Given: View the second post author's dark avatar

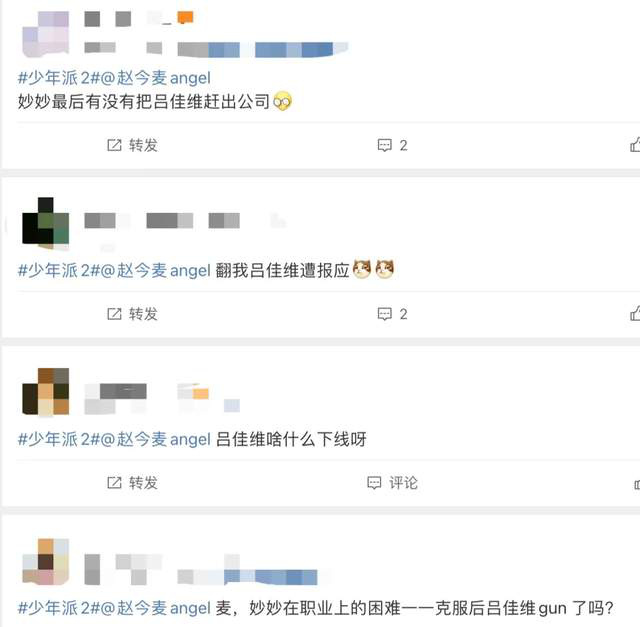Looking at the screenshot, I should pos(45,223).
